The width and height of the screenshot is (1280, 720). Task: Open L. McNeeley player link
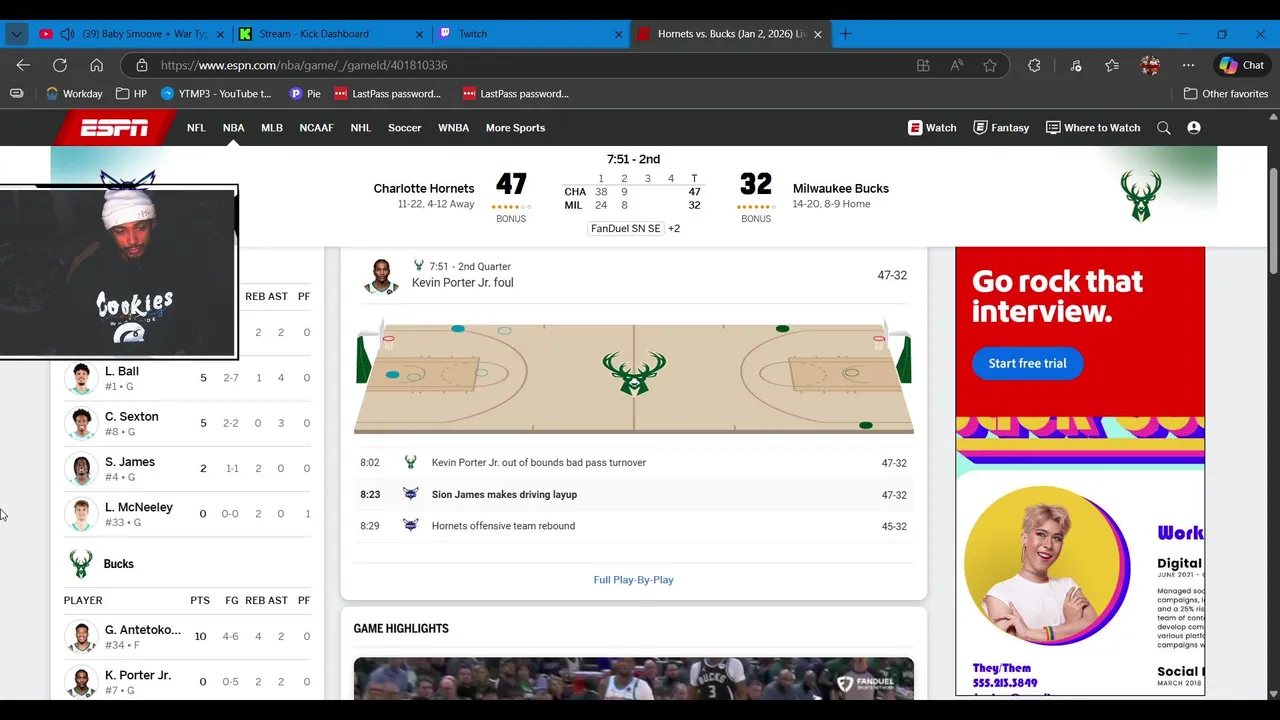[139, 507]
